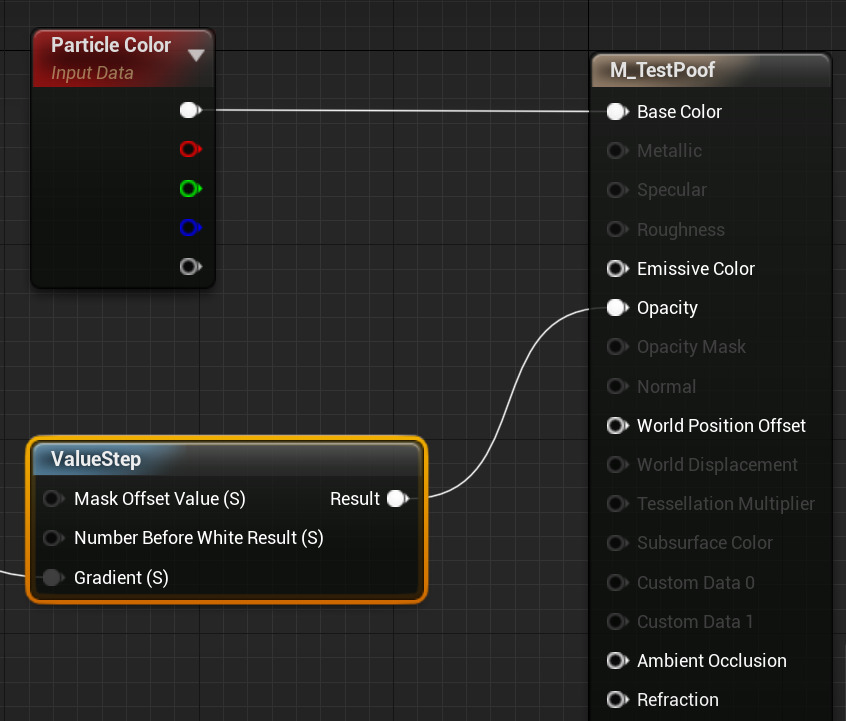Select the Particle Color node title
This screenshot has width=846, height=721.
coord(110,46)
